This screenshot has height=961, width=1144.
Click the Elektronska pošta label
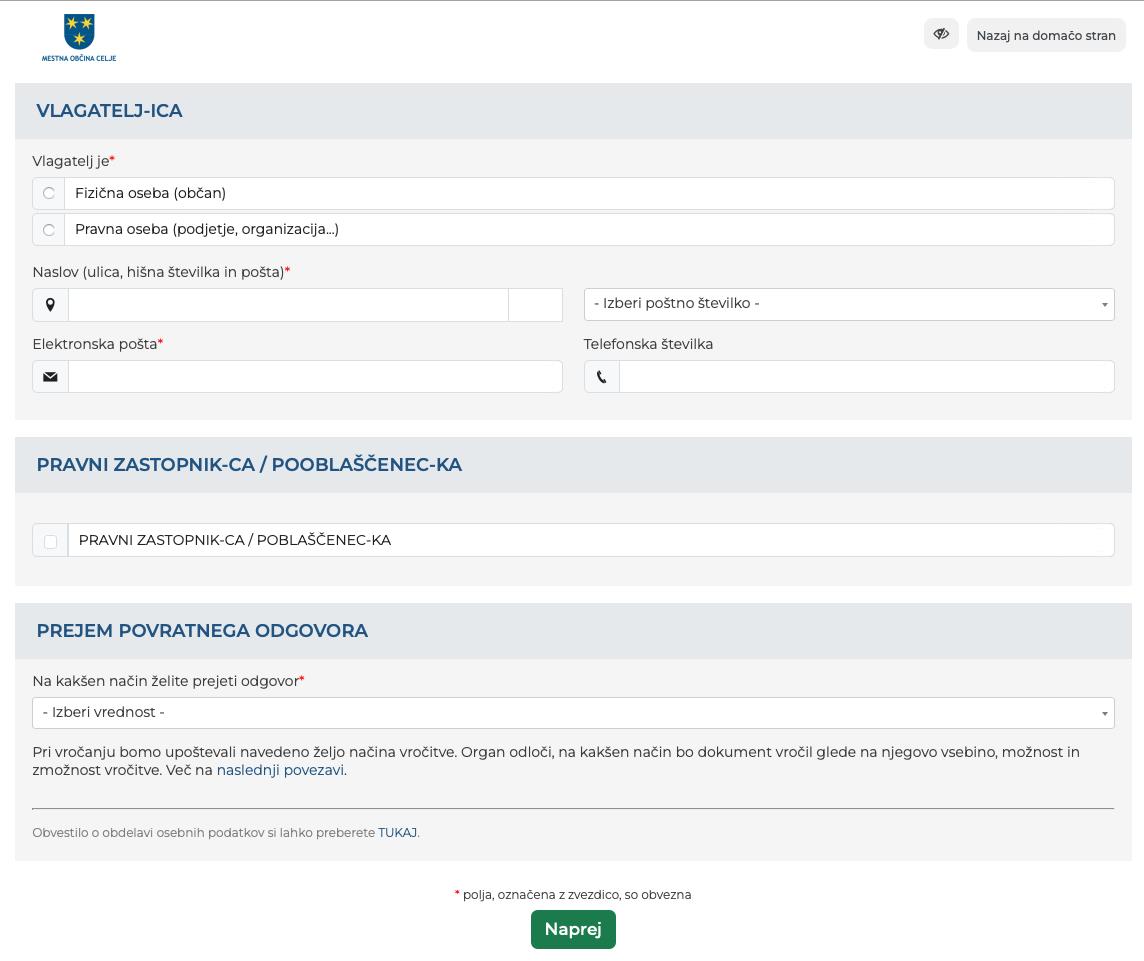pos(98,344)
